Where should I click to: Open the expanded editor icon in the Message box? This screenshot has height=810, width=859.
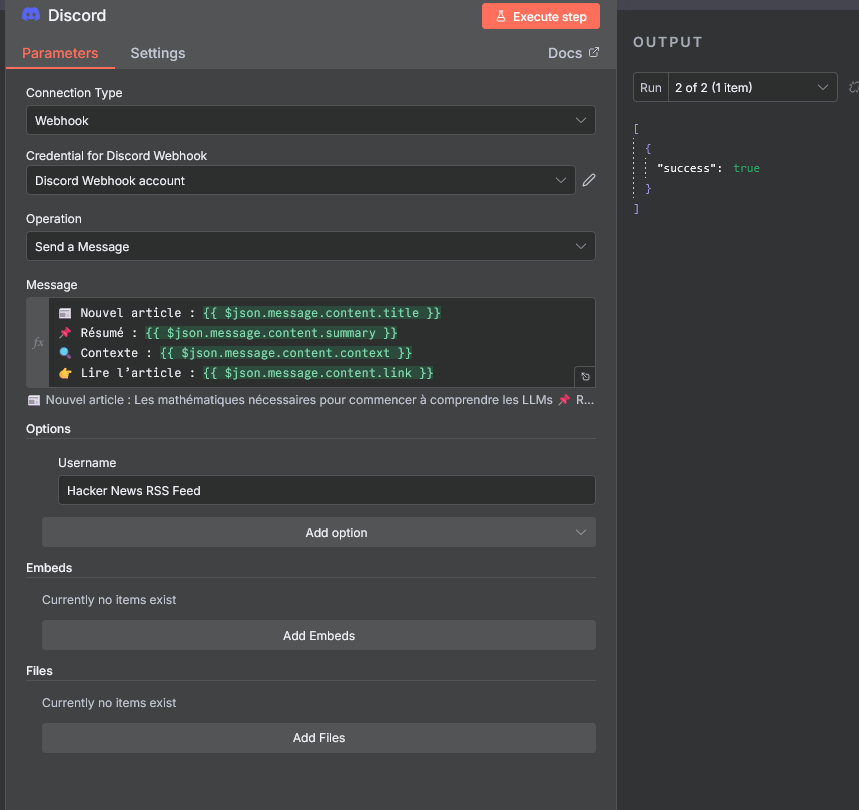coord(585,377)
